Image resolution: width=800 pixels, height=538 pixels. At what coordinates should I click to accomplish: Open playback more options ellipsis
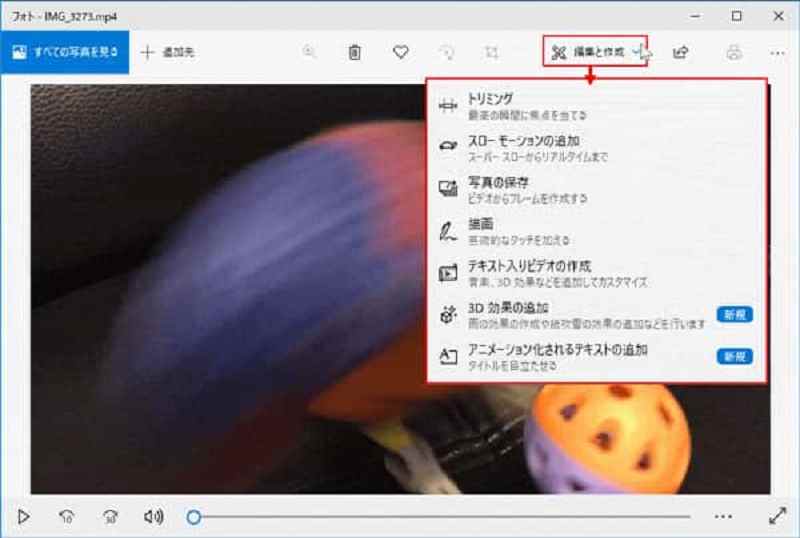point(723,517)
